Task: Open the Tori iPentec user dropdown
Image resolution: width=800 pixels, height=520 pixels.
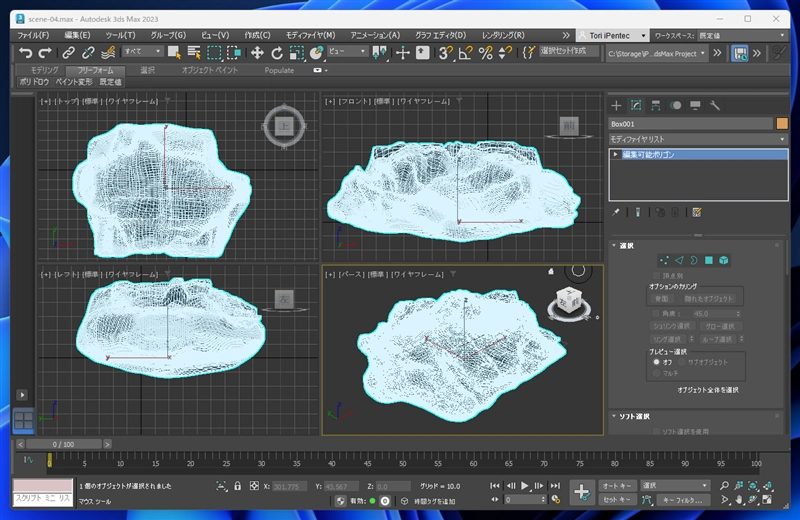Action: (612, 35)
